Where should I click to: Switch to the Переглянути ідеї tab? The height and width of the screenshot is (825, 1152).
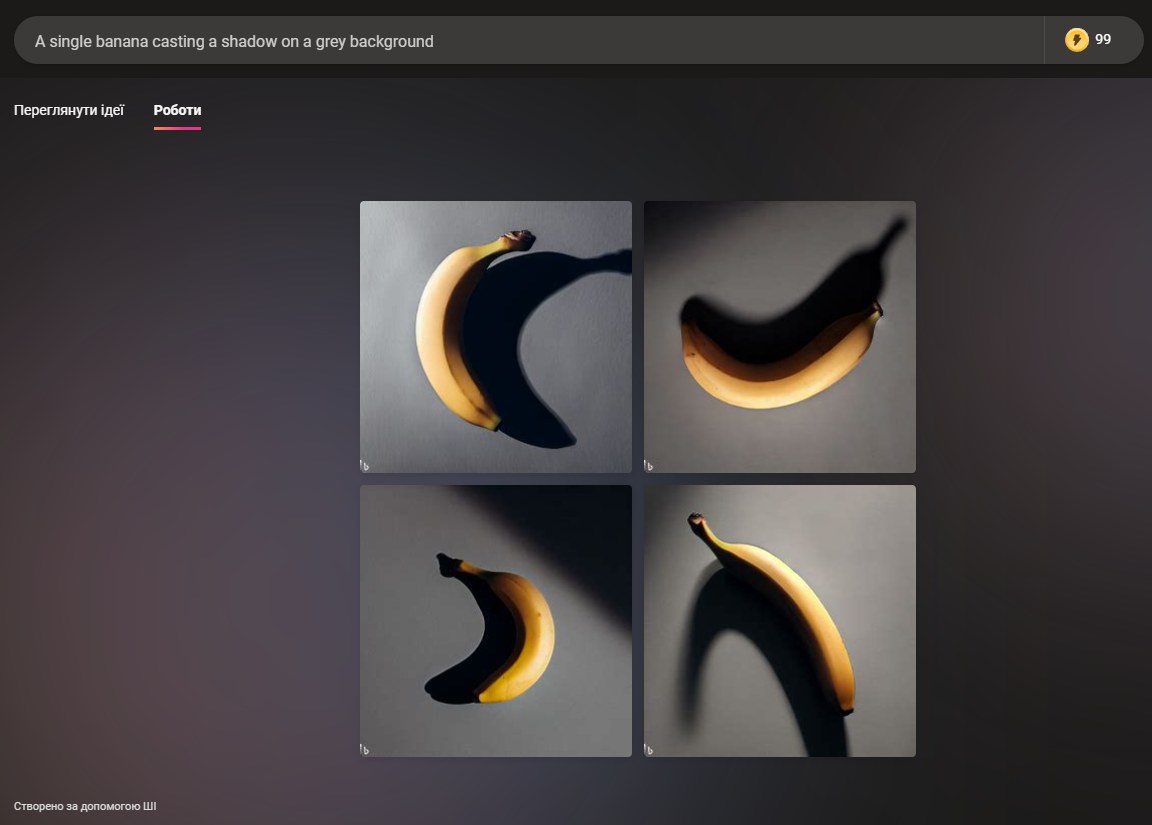point(69,110)
